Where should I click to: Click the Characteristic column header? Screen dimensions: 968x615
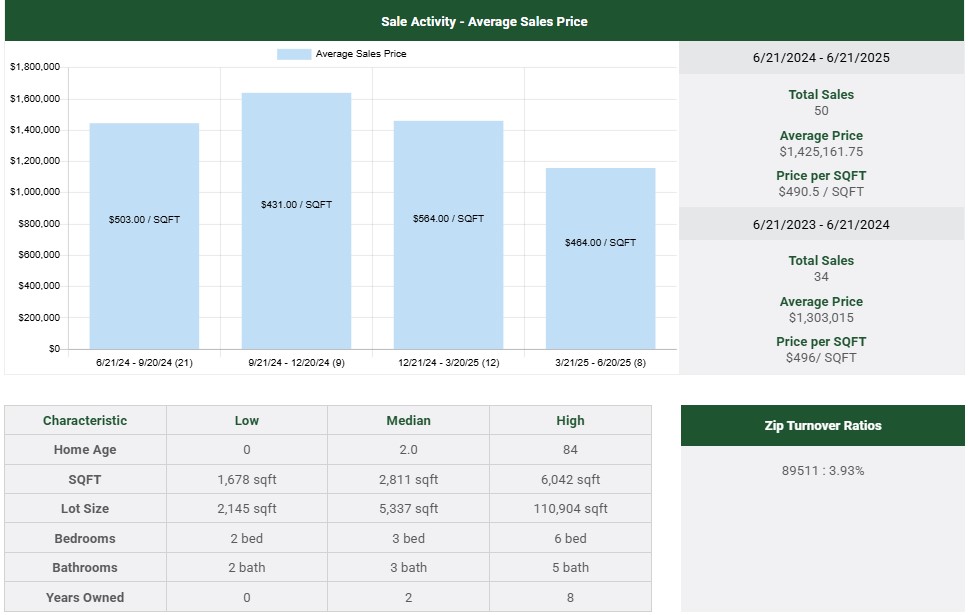click(x=85, y=421)
